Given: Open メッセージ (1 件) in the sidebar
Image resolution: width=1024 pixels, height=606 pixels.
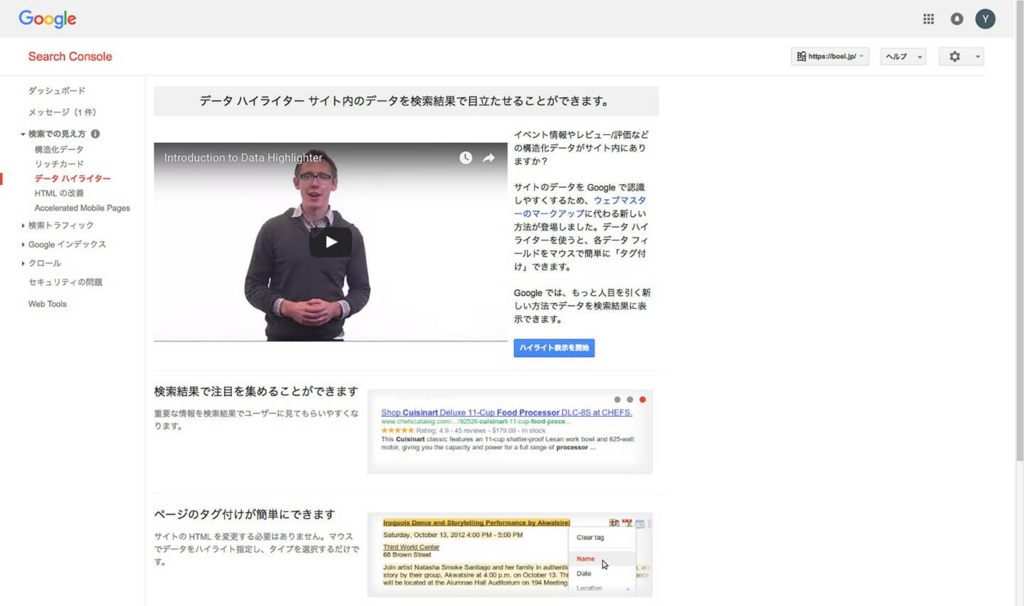Looking at the screenshot, I should 62,112.
